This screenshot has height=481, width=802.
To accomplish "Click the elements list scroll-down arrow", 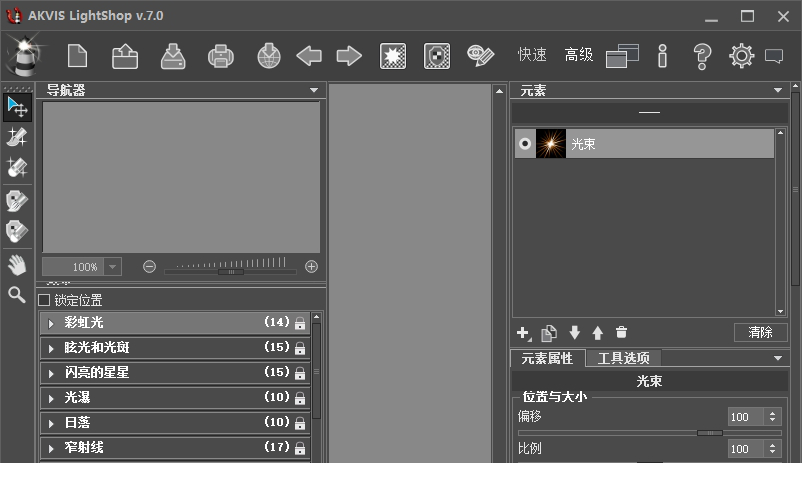I will pyautogui.click(x=780, y=311).
